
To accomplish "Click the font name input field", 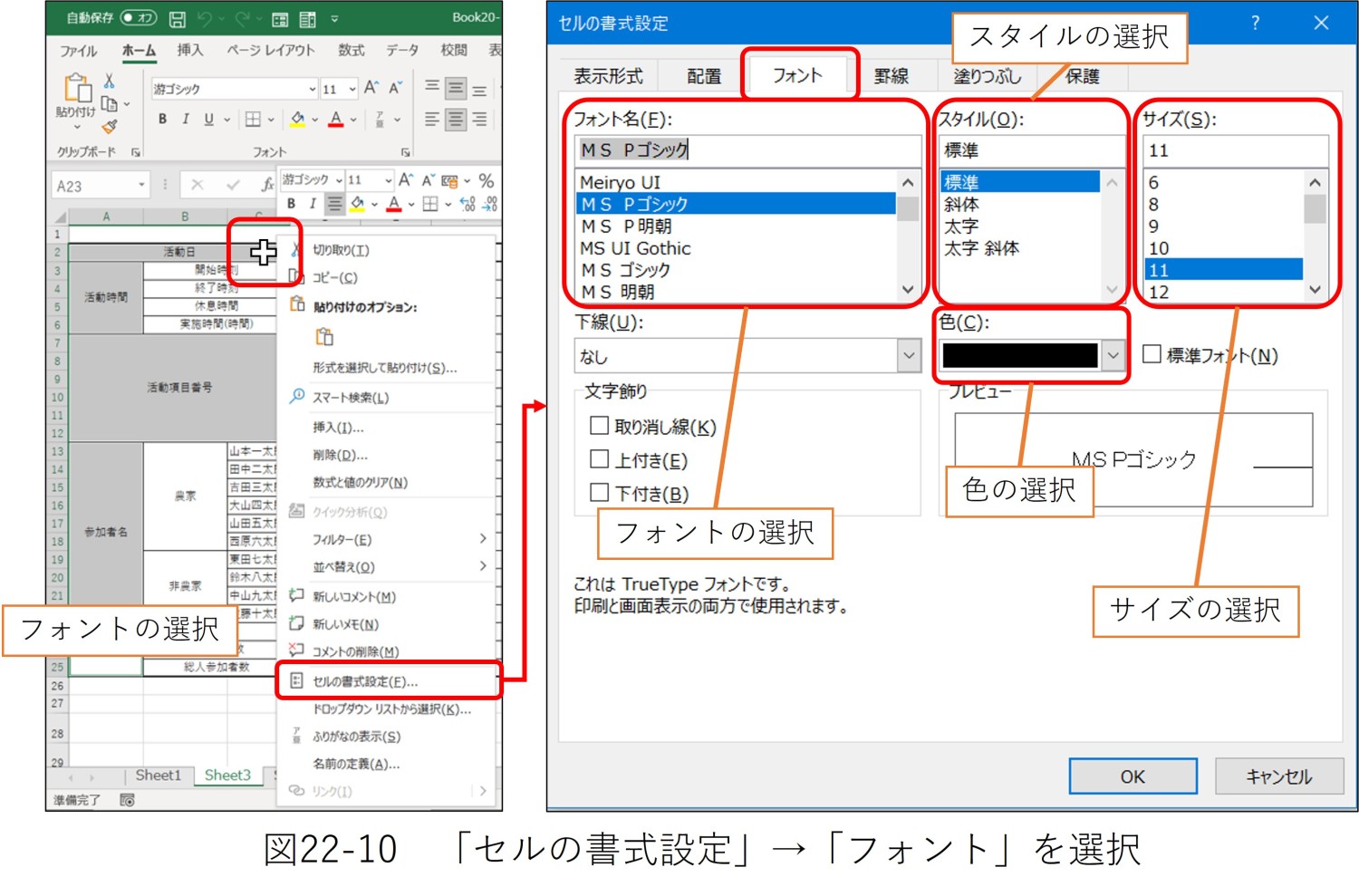I will (748, 150).
